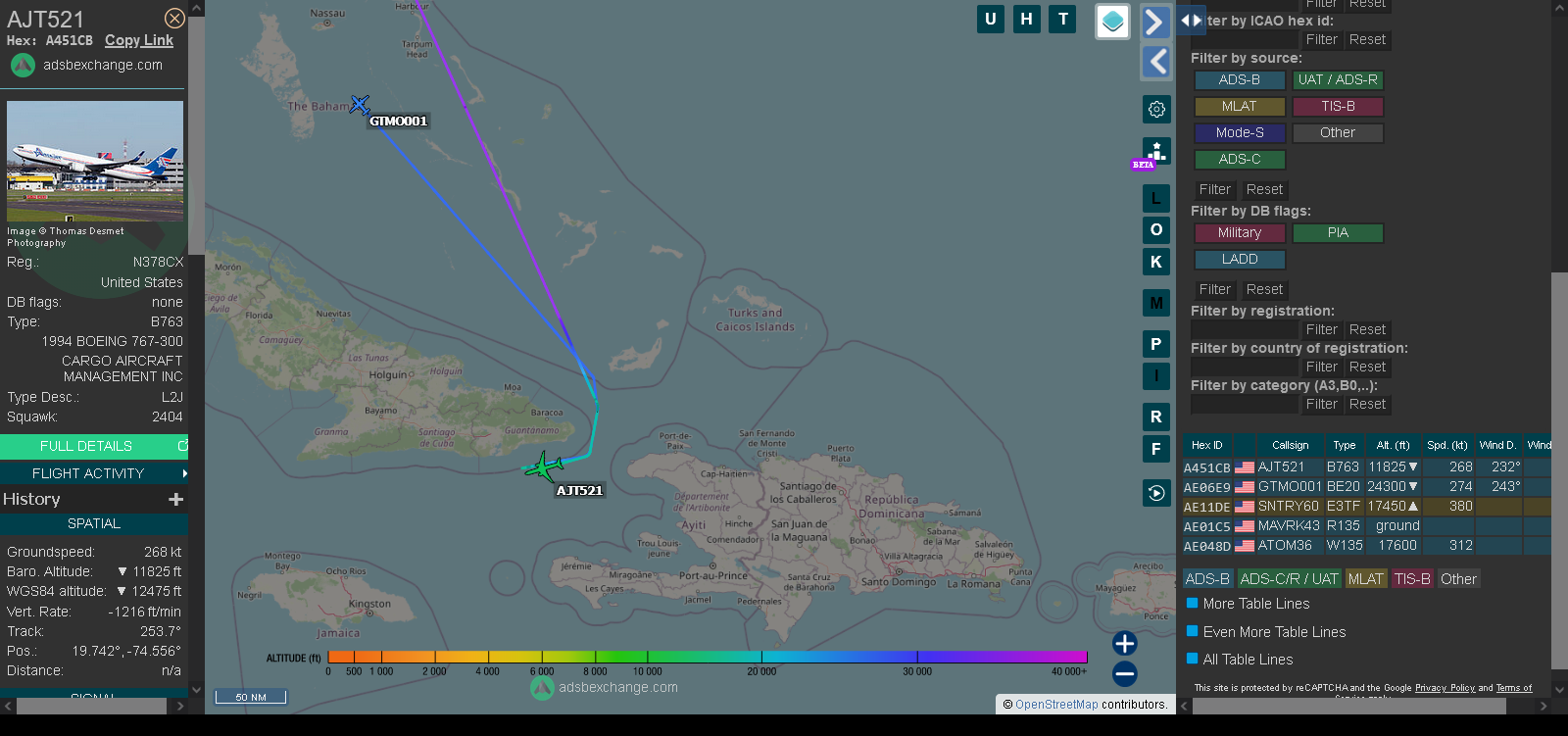
Task: Enable All Table Lines checkbox
Action: click(1193, 660)
